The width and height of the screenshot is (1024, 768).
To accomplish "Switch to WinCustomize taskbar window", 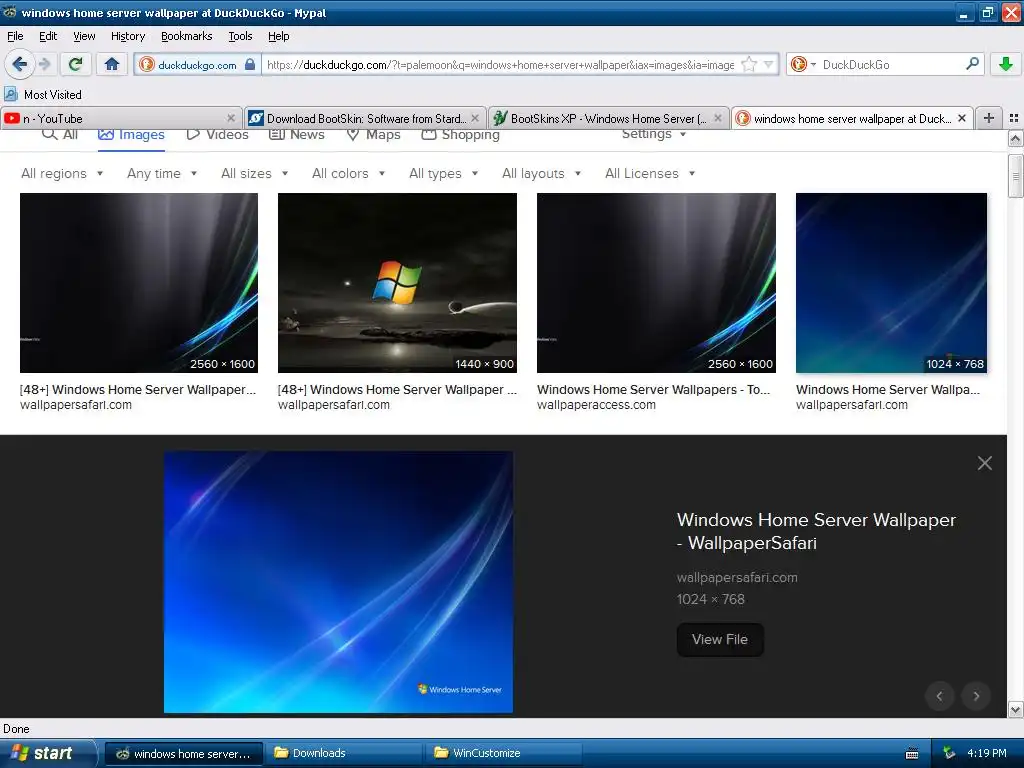I will click(x=505, y=753).
